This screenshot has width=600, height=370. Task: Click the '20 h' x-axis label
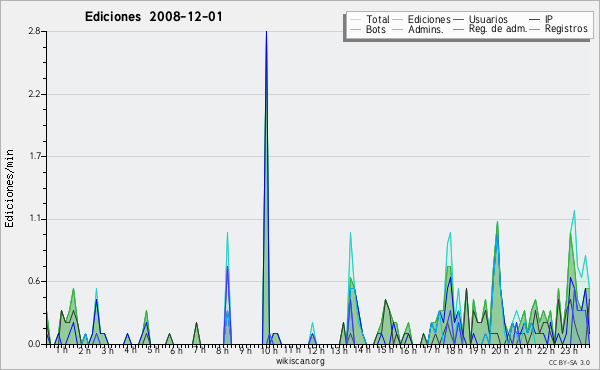[x=500, y=351]
